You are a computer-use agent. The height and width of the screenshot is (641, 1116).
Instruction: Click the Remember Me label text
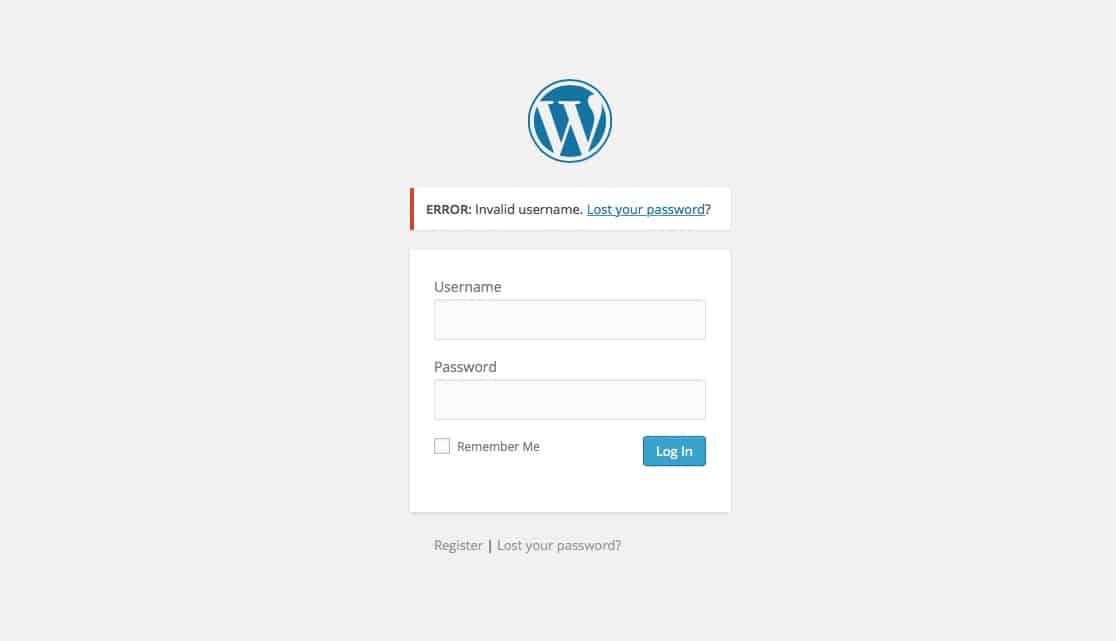[498, 447]
